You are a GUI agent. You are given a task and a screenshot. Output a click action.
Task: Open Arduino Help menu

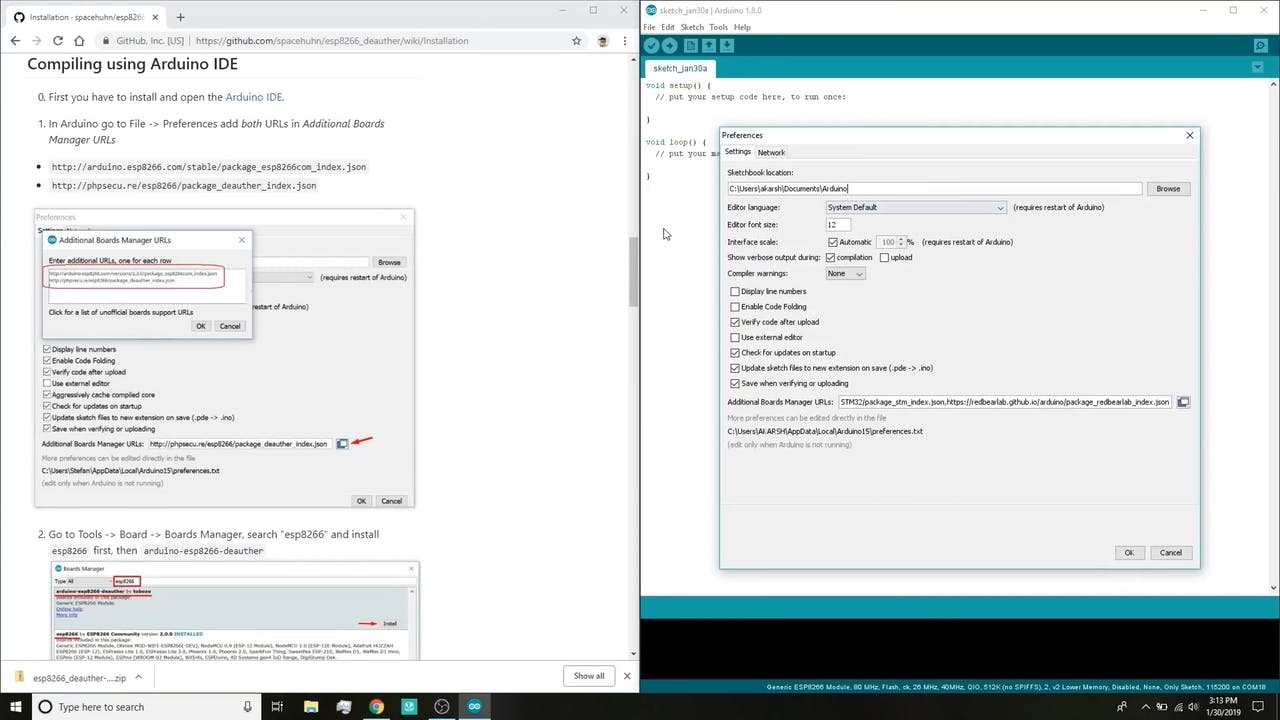click(x=742, y=27)
